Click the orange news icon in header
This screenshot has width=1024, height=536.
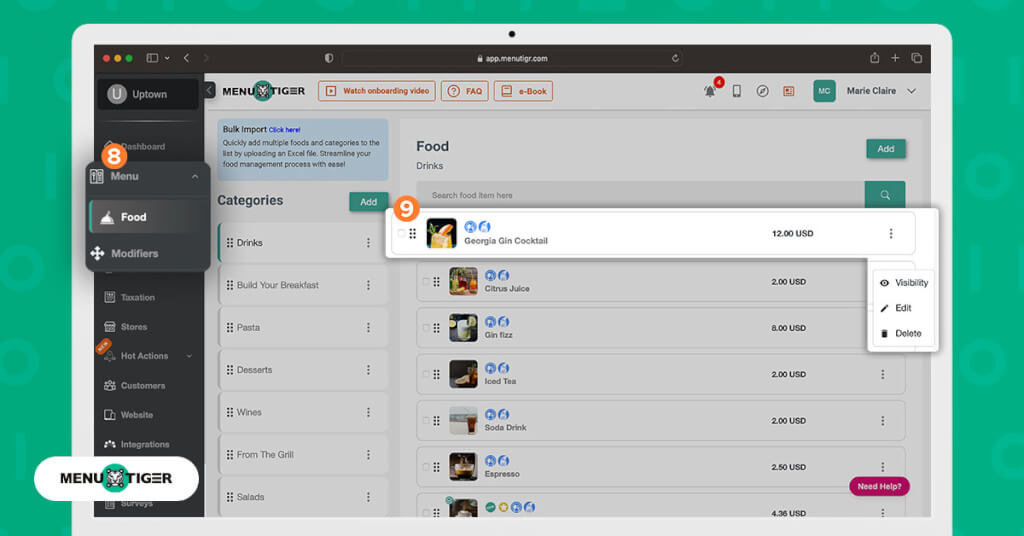[x=788, y=91]
